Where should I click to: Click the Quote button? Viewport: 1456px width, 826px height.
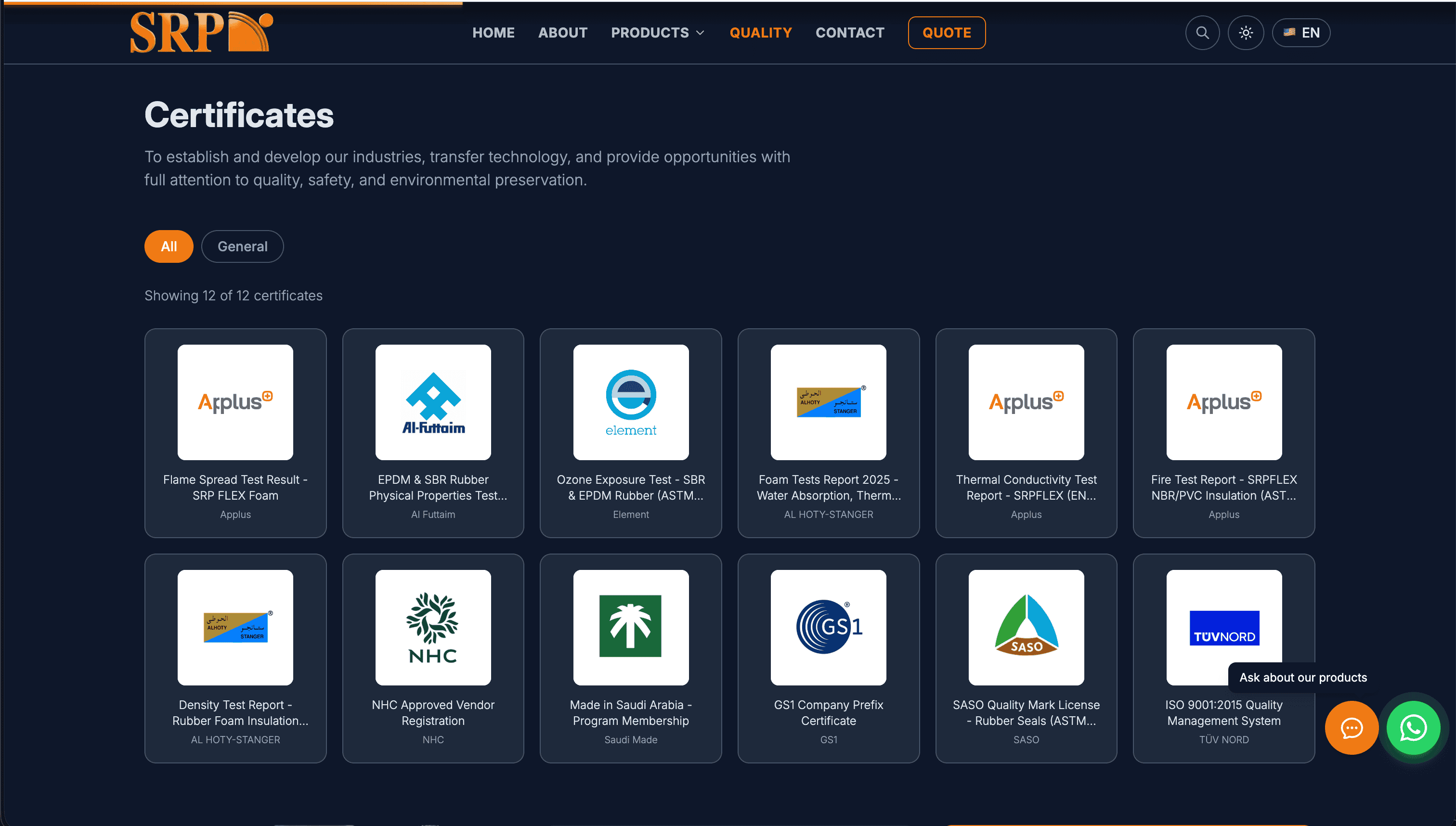pyautogui.click(x=947, y=33)
